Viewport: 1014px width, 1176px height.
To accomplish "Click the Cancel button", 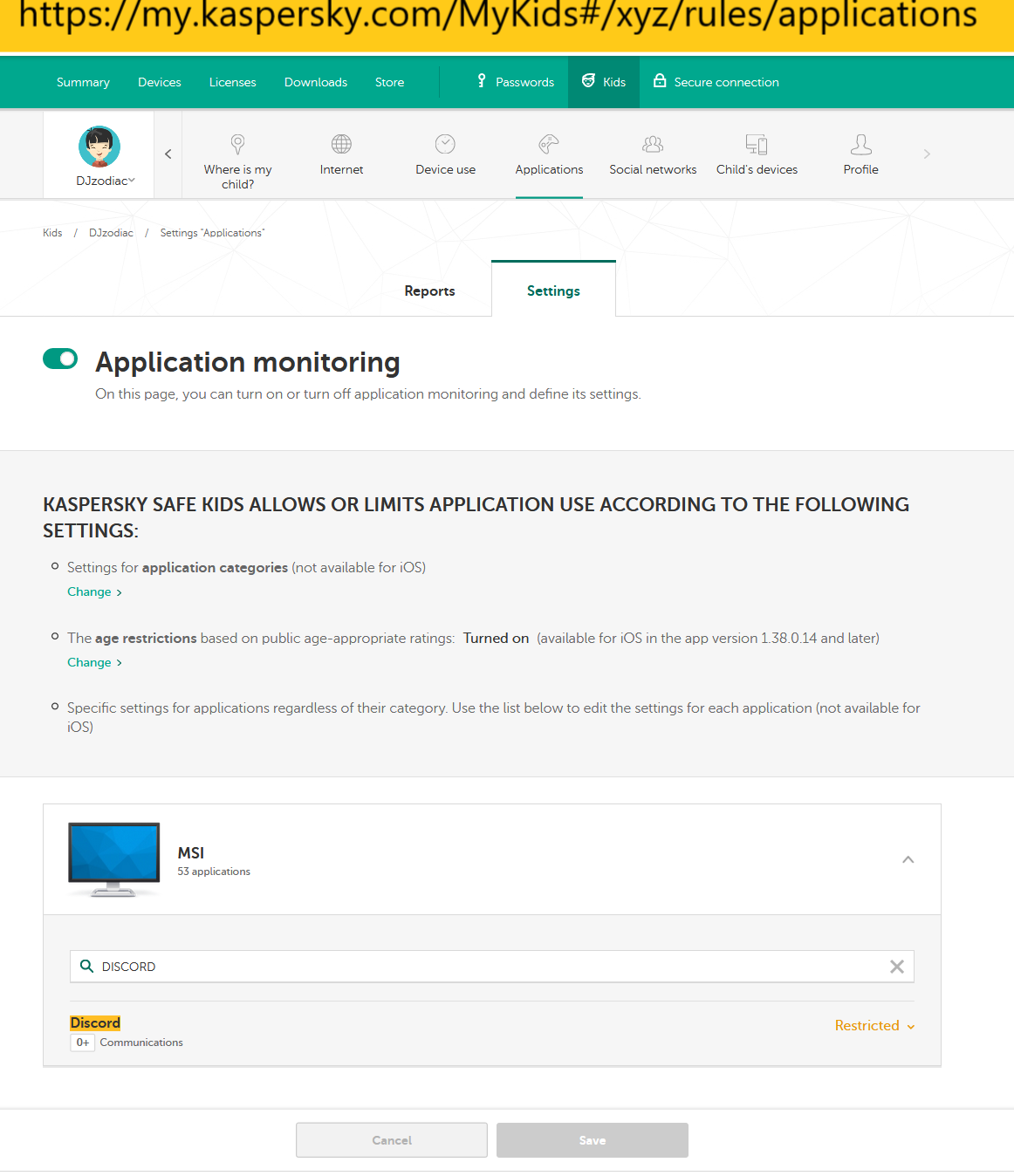I will click(x=392, y=1140).
